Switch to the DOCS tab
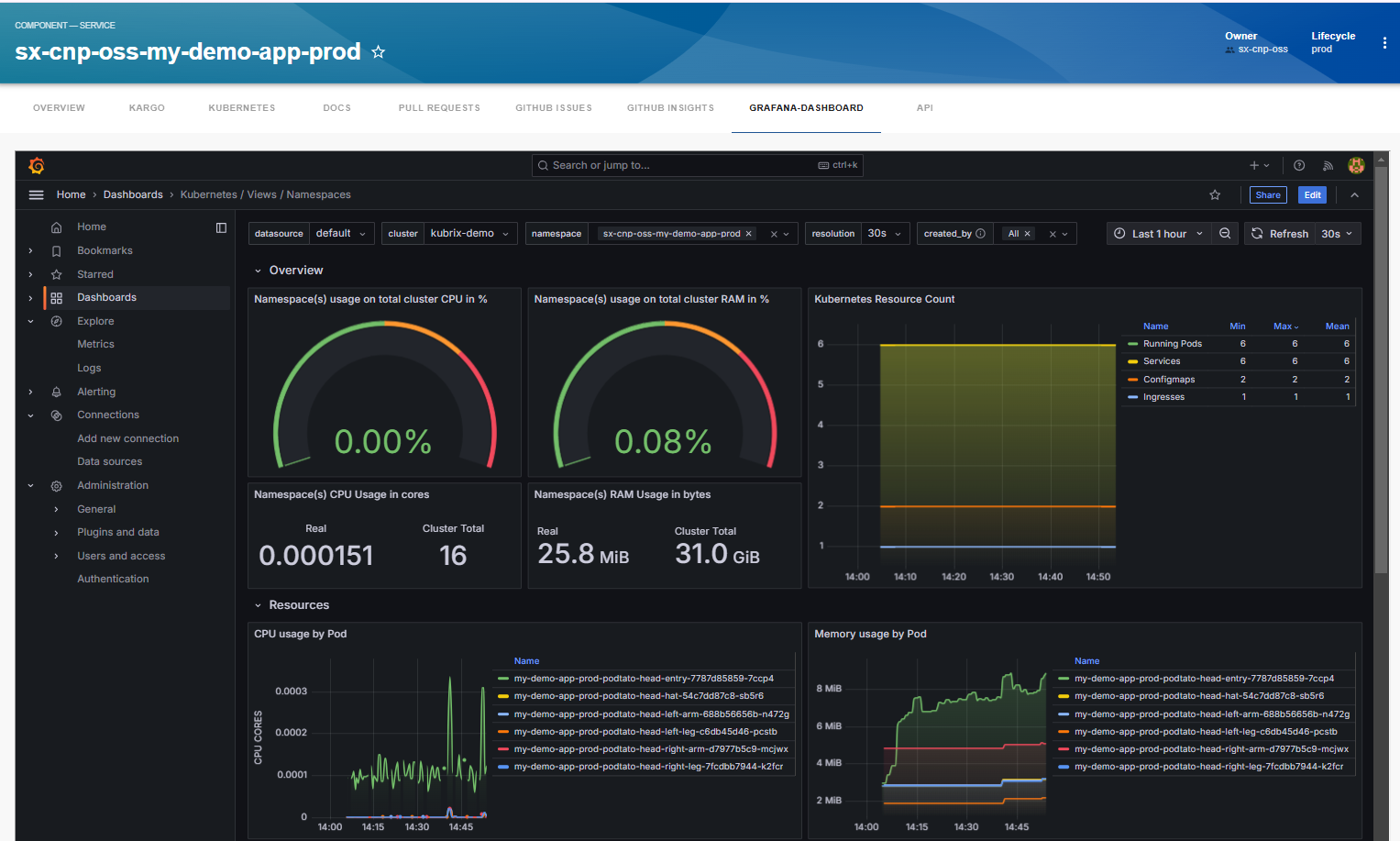 [337, 108]
